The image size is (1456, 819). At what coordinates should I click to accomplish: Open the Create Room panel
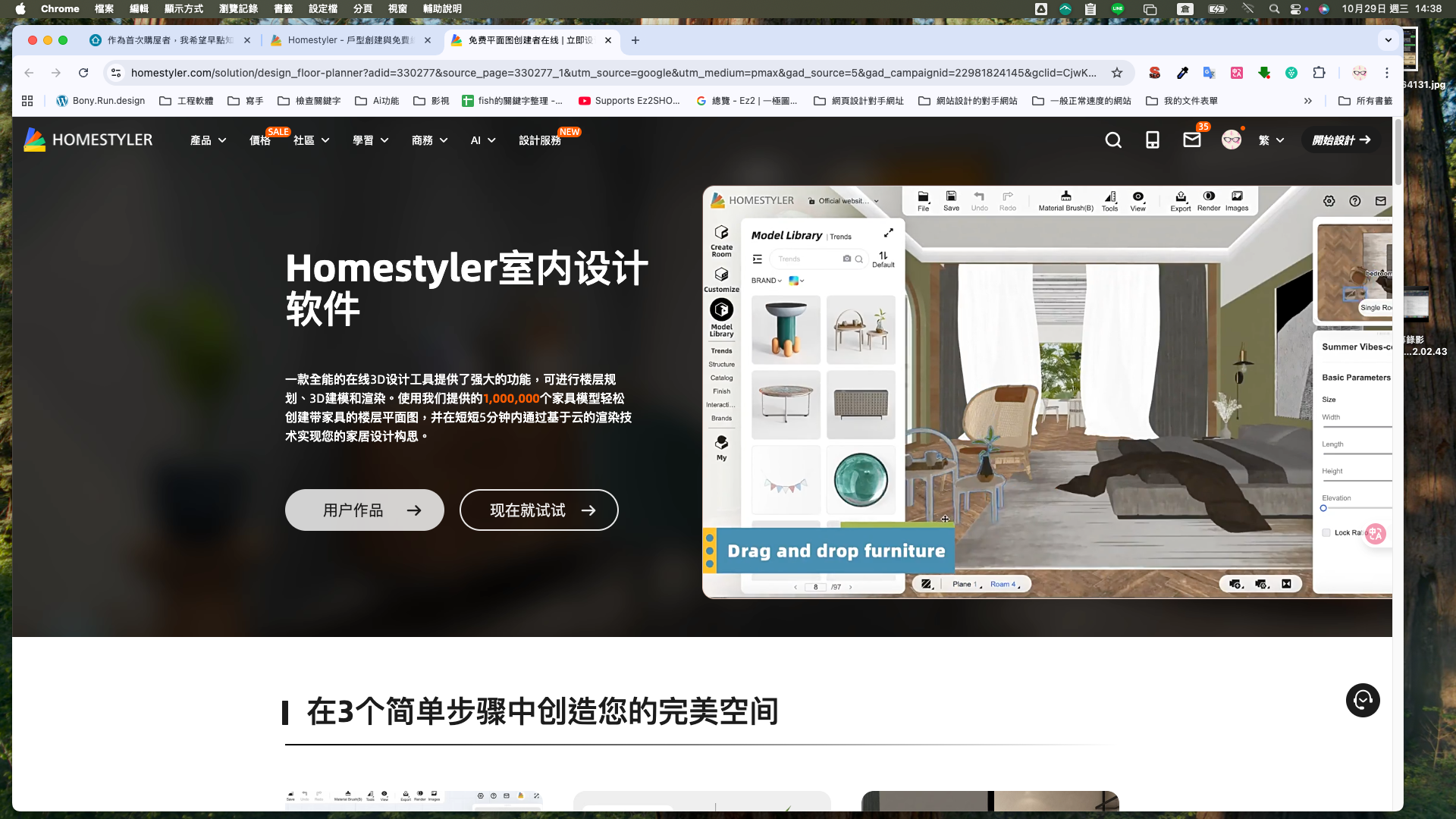(x=720, y=241)
